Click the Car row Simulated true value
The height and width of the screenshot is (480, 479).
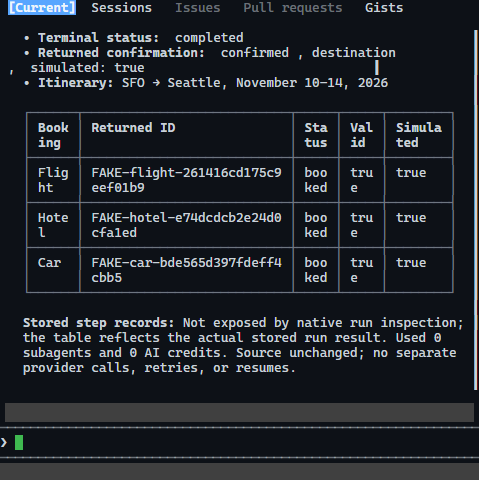(411, 263)
